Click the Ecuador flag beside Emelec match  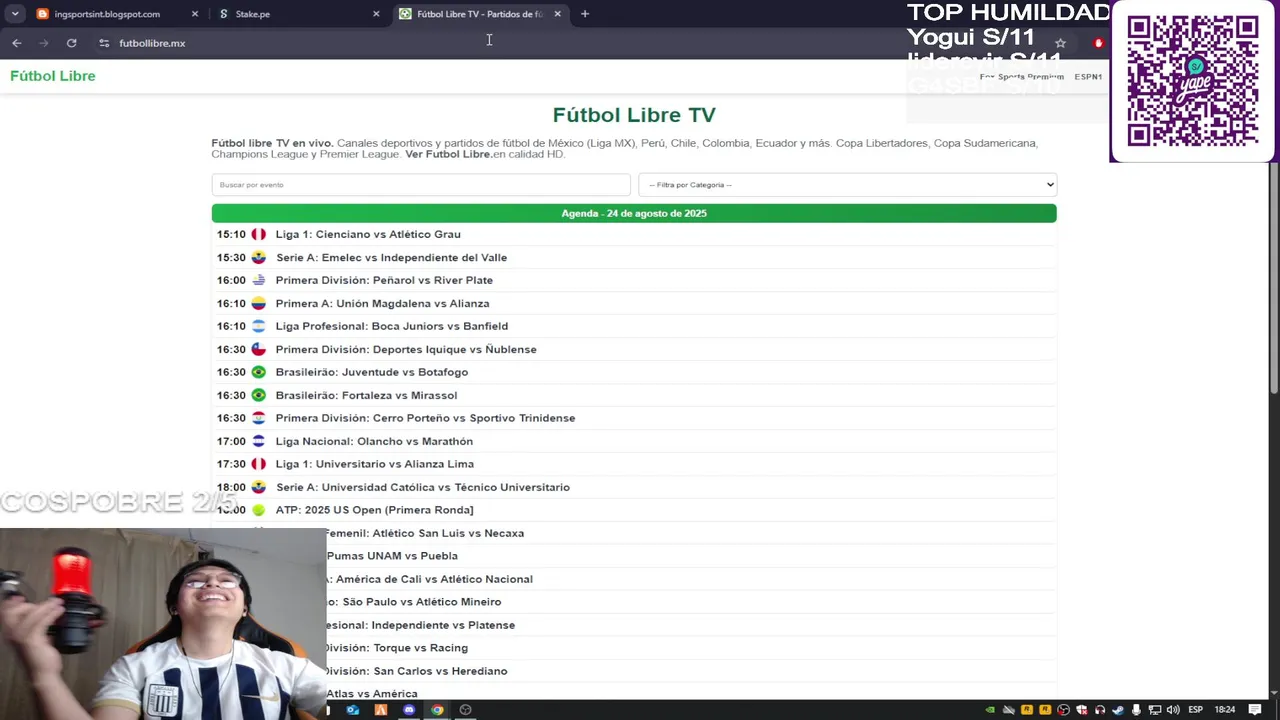pyautogui.click(x=259, y=257)
